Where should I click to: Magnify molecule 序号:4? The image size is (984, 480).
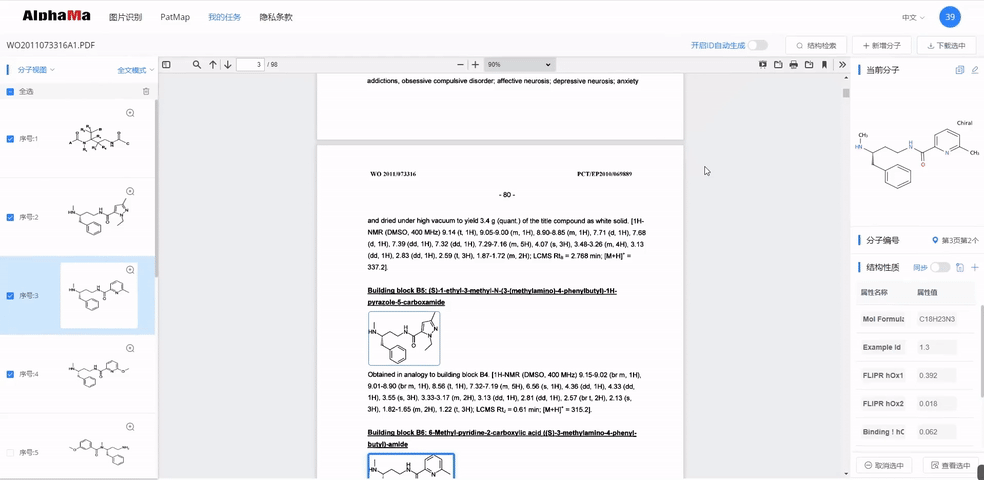[x=131, y=348]
